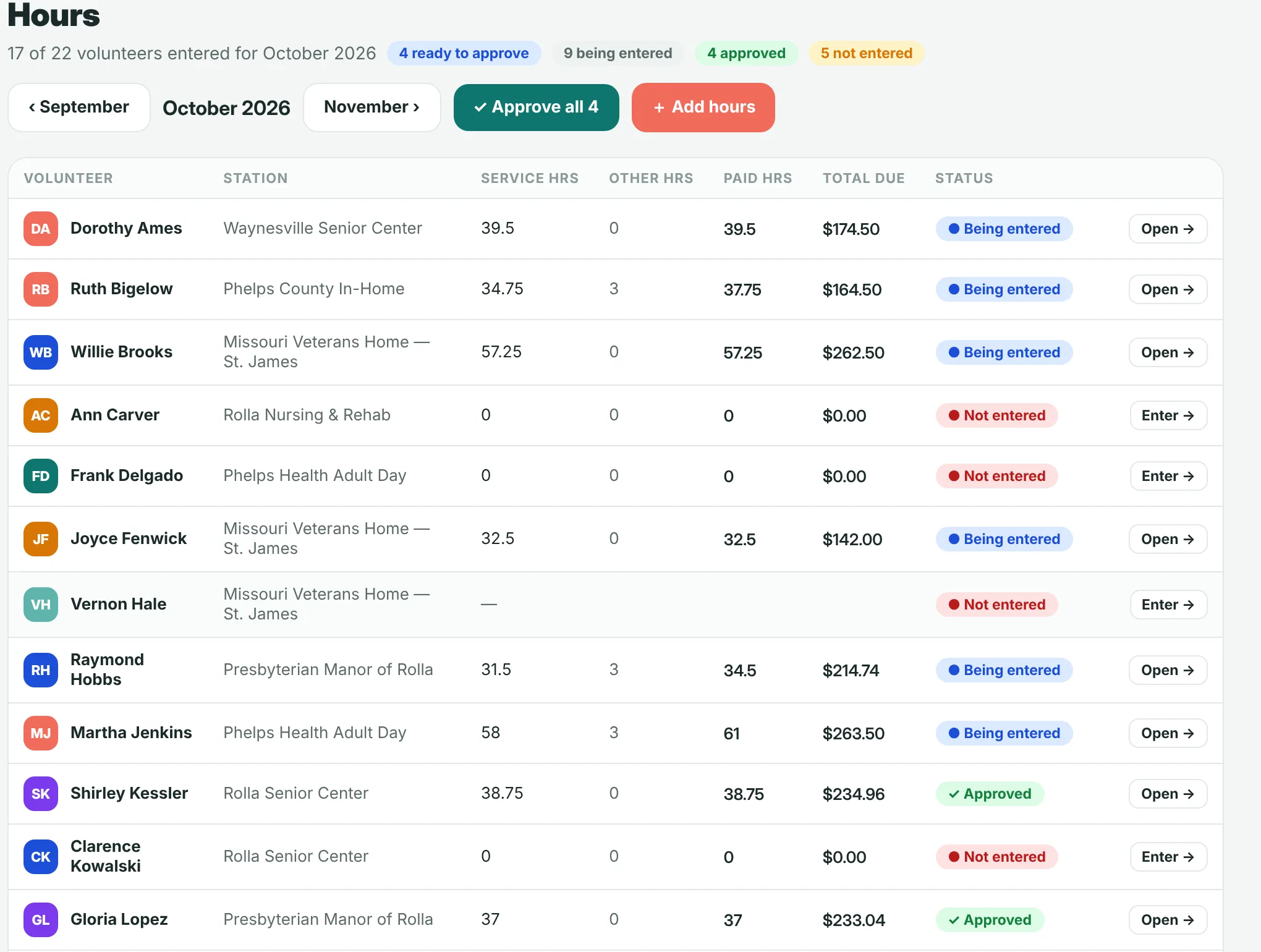Select the Willie Brooks name
The image size is (1261, 952).
tap(121, 352)
